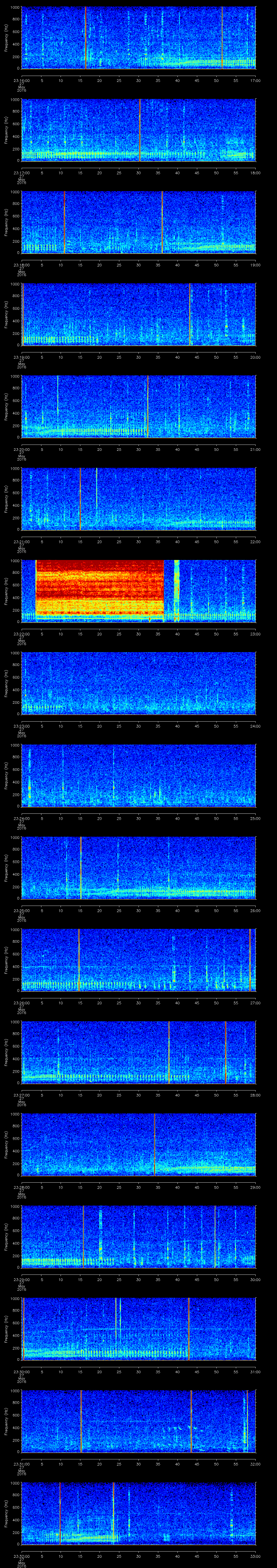Click the vertical line near 30 s in the 23:17:00 panel
277x1568 pixels.
pos(140,130)
